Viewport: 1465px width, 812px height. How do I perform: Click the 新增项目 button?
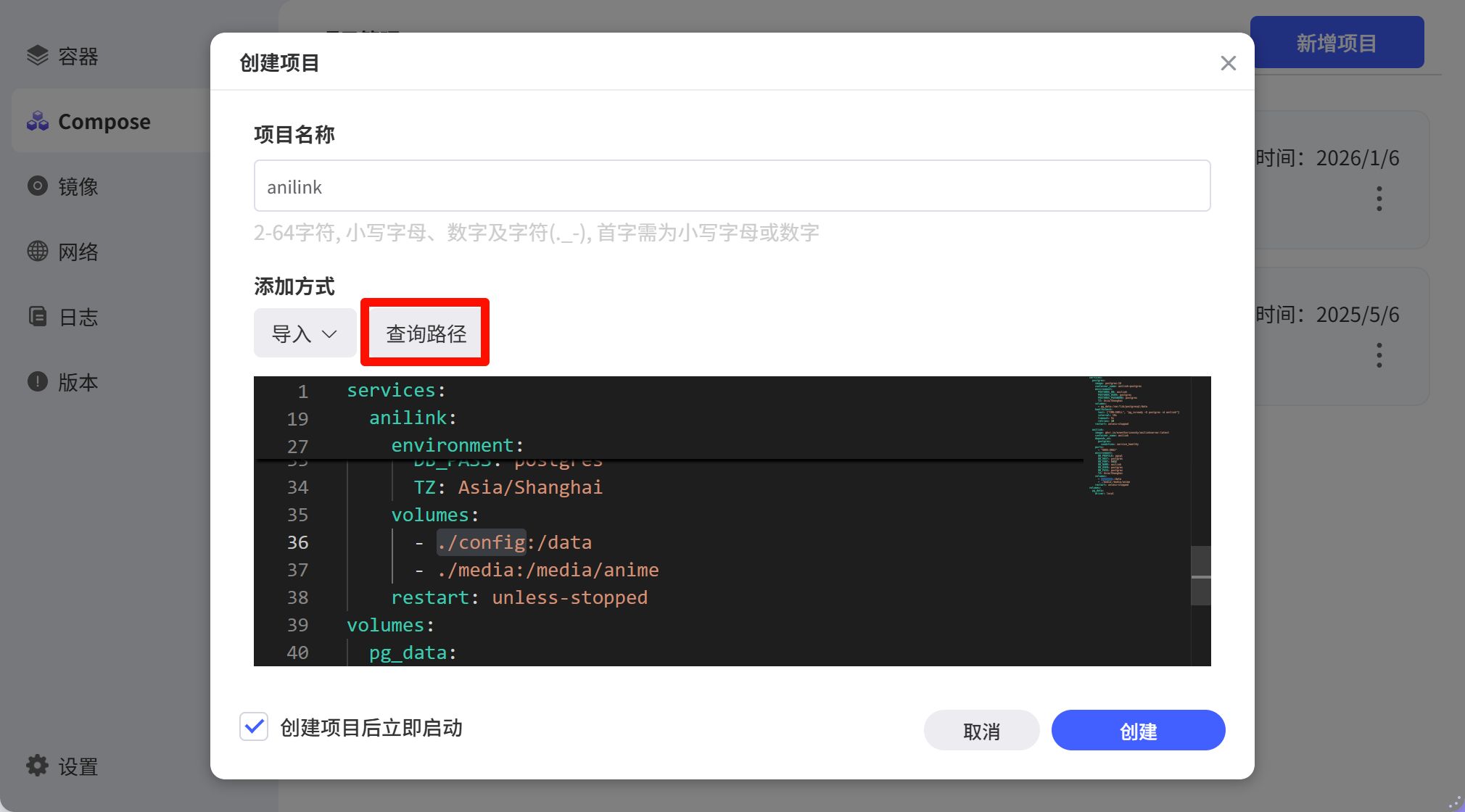[1337, 43]
